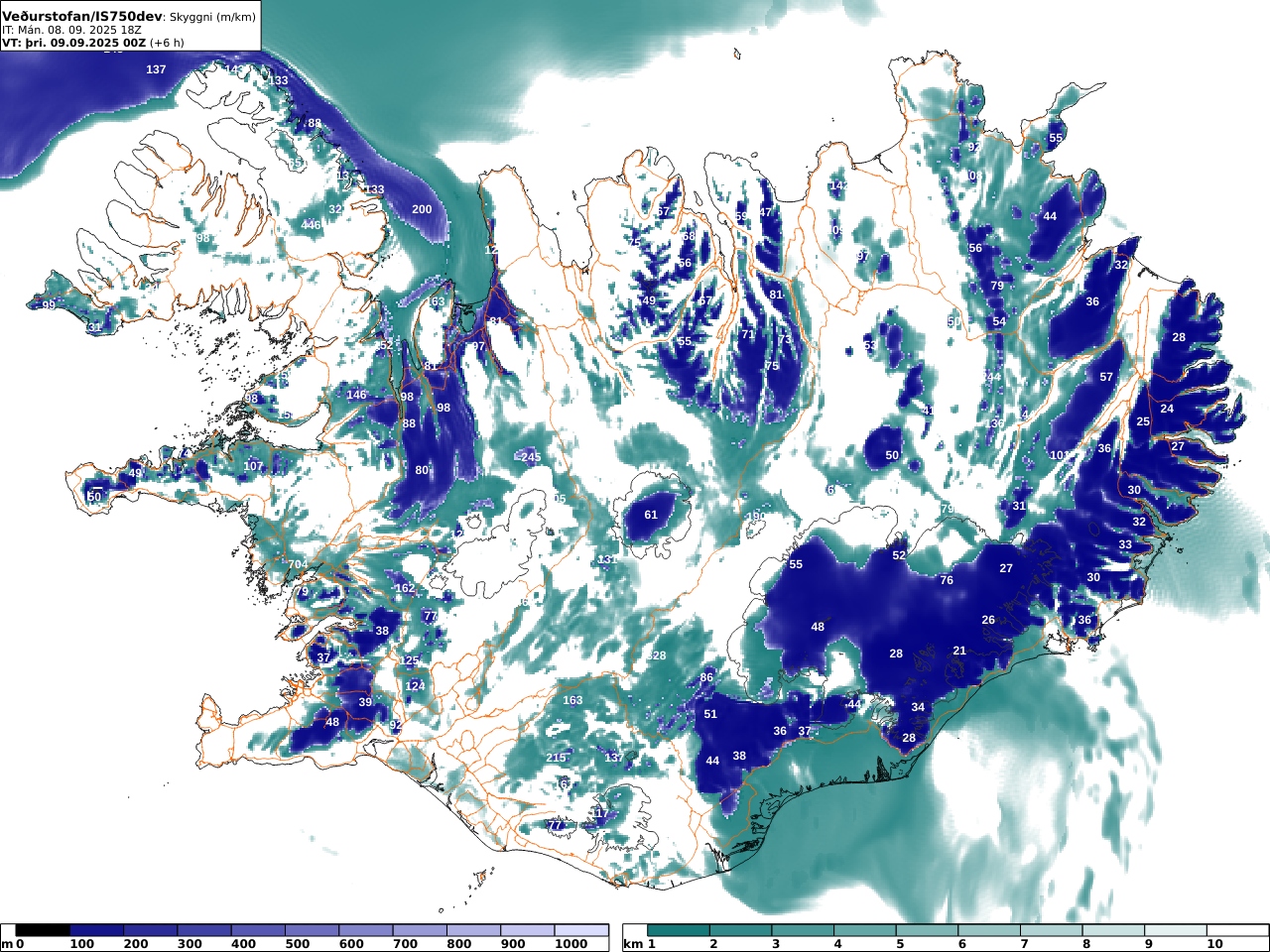Screen dimensions: 1270x952
Task: Click the '100' label on metre legend
Action: [82, 944]
